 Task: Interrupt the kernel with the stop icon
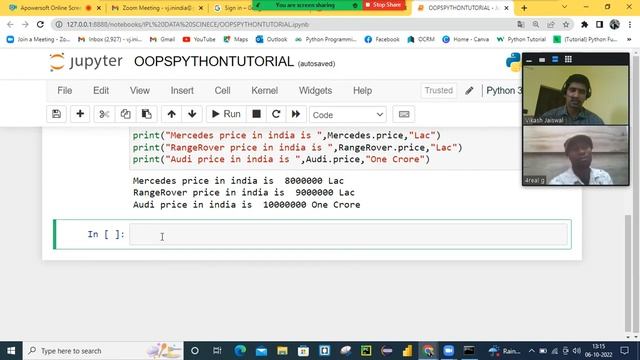256,114
